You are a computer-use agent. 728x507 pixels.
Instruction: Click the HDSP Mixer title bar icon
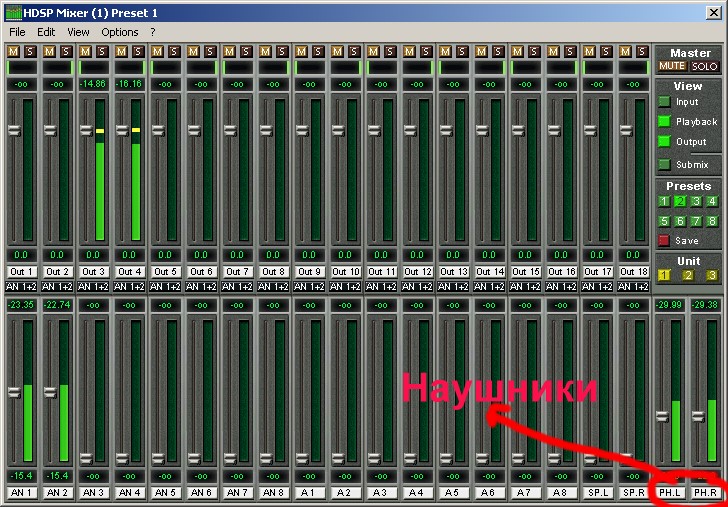coord(13,13)
